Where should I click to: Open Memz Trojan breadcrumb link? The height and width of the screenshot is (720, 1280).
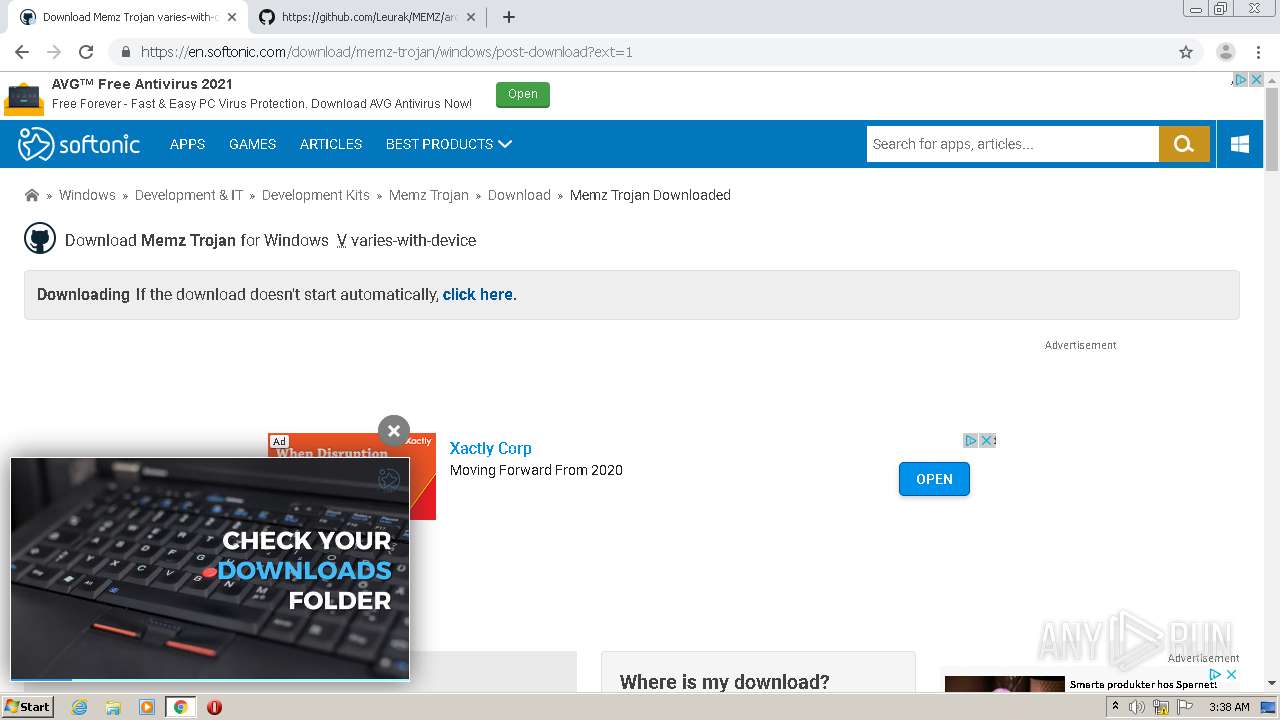click(x=429, y=195)
